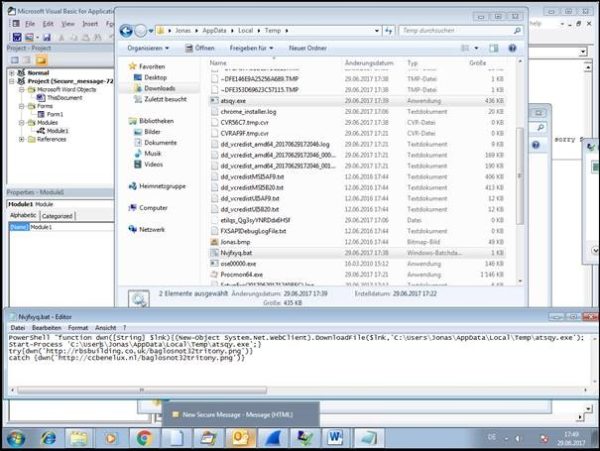Open Windows Explorer from taskbar
600x451 pixels.
coord(78,438)
